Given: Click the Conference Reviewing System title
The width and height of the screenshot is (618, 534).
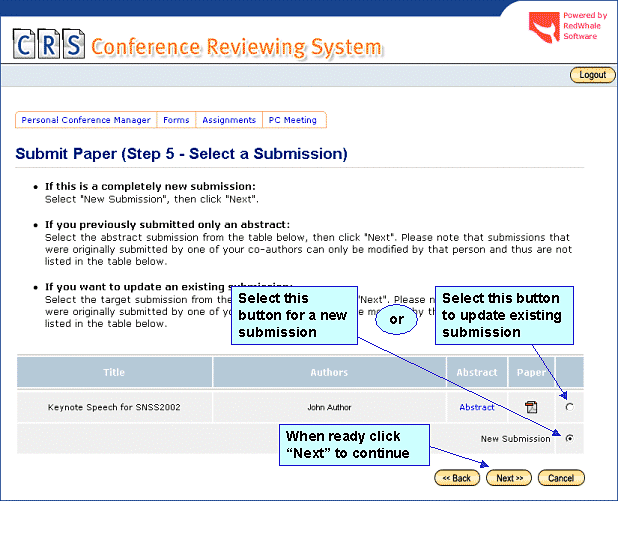Looking at the screenshot, I should pos(236,47).
